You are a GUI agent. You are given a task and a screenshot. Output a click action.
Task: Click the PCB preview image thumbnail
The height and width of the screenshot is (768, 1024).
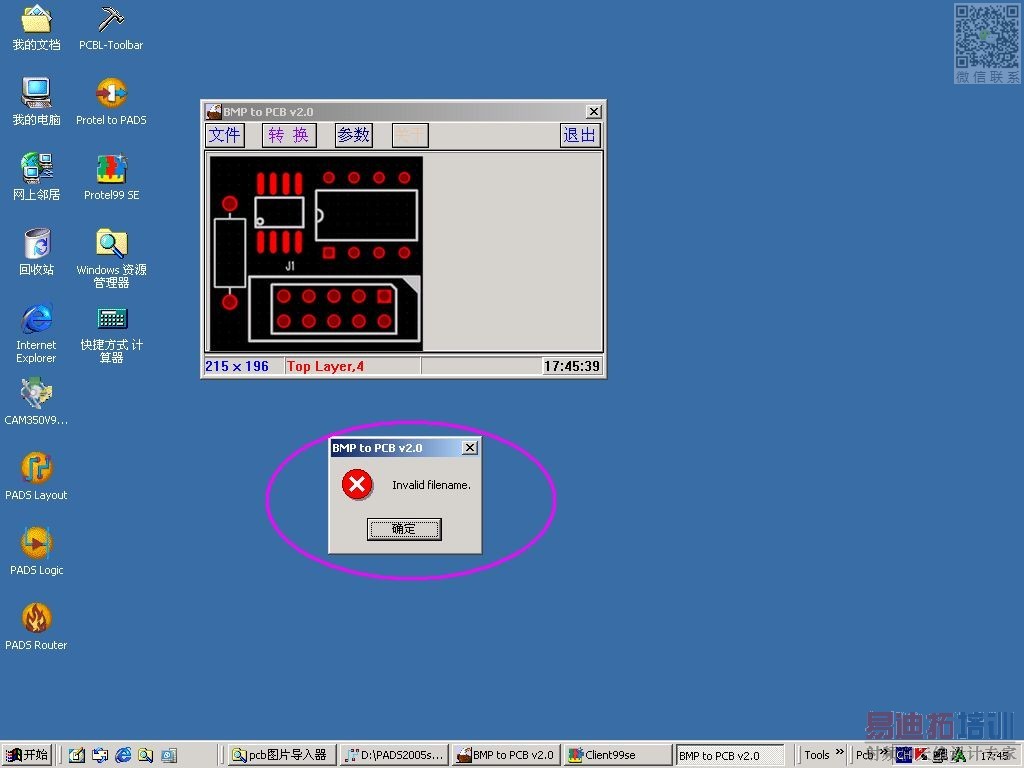coord(316,253)
